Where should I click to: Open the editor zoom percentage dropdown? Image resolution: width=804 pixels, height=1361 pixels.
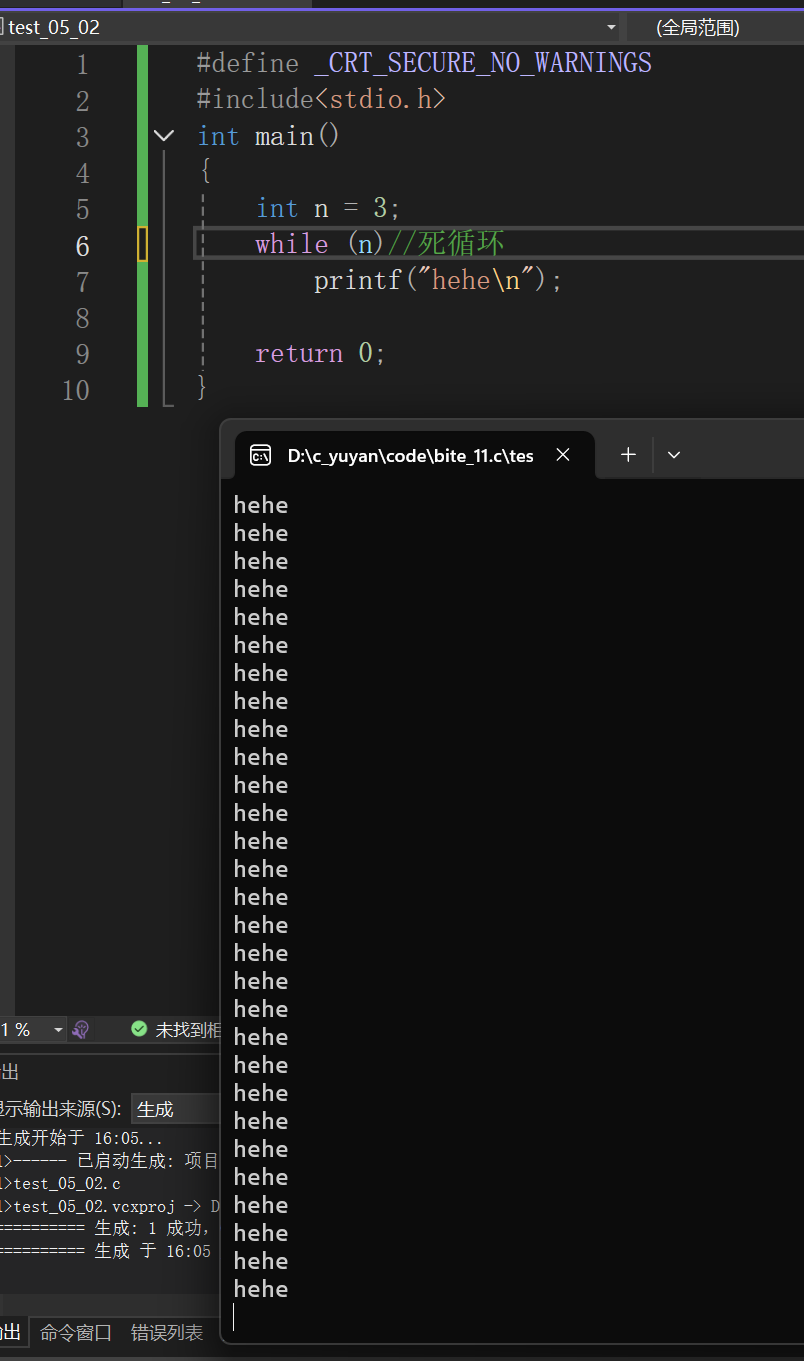58,1029
